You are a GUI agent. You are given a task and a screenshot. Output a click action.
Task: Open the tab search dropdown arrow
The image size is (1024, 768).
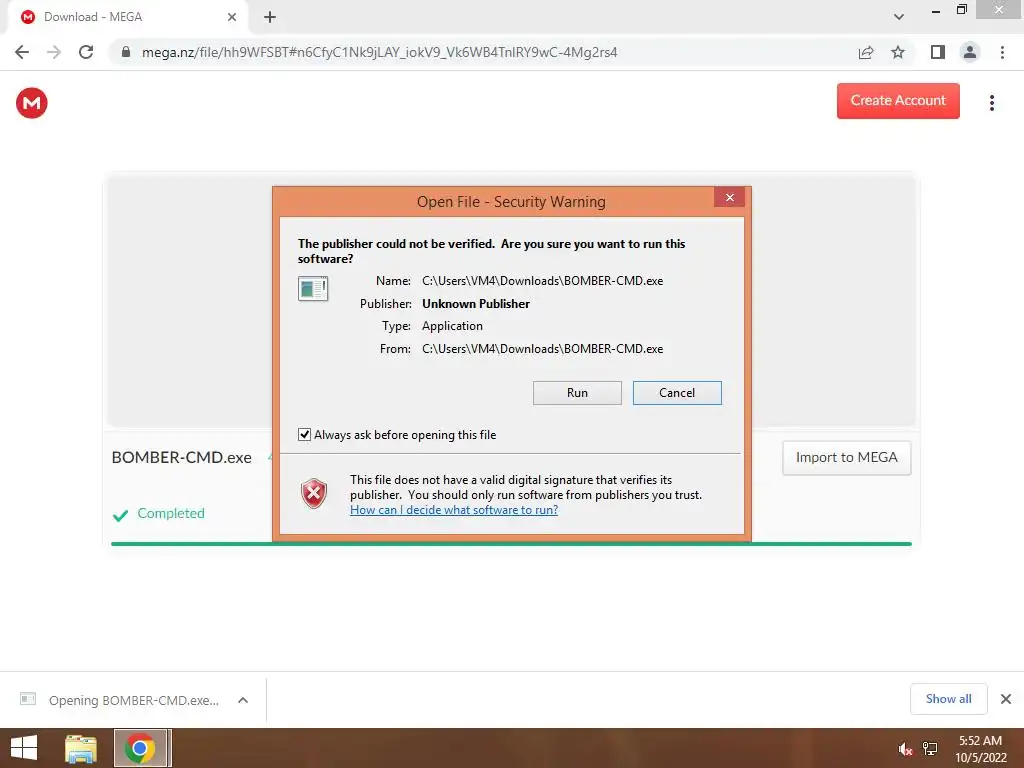point(899,17)
